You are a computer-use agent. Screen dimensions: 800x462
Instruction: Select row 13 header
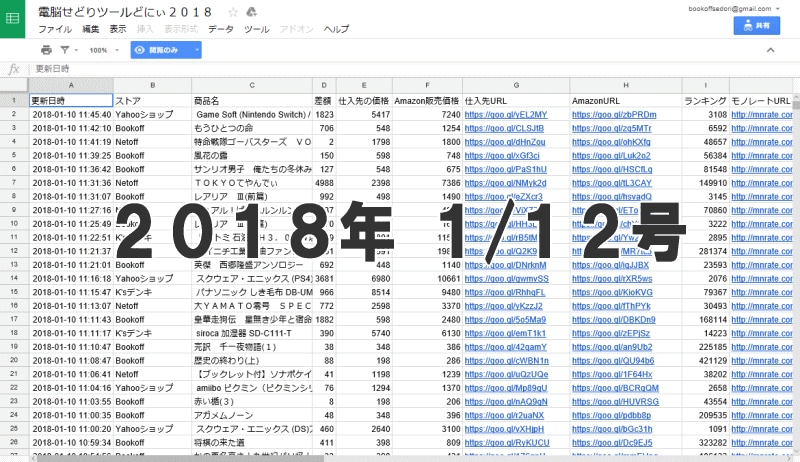pos(14,265)
